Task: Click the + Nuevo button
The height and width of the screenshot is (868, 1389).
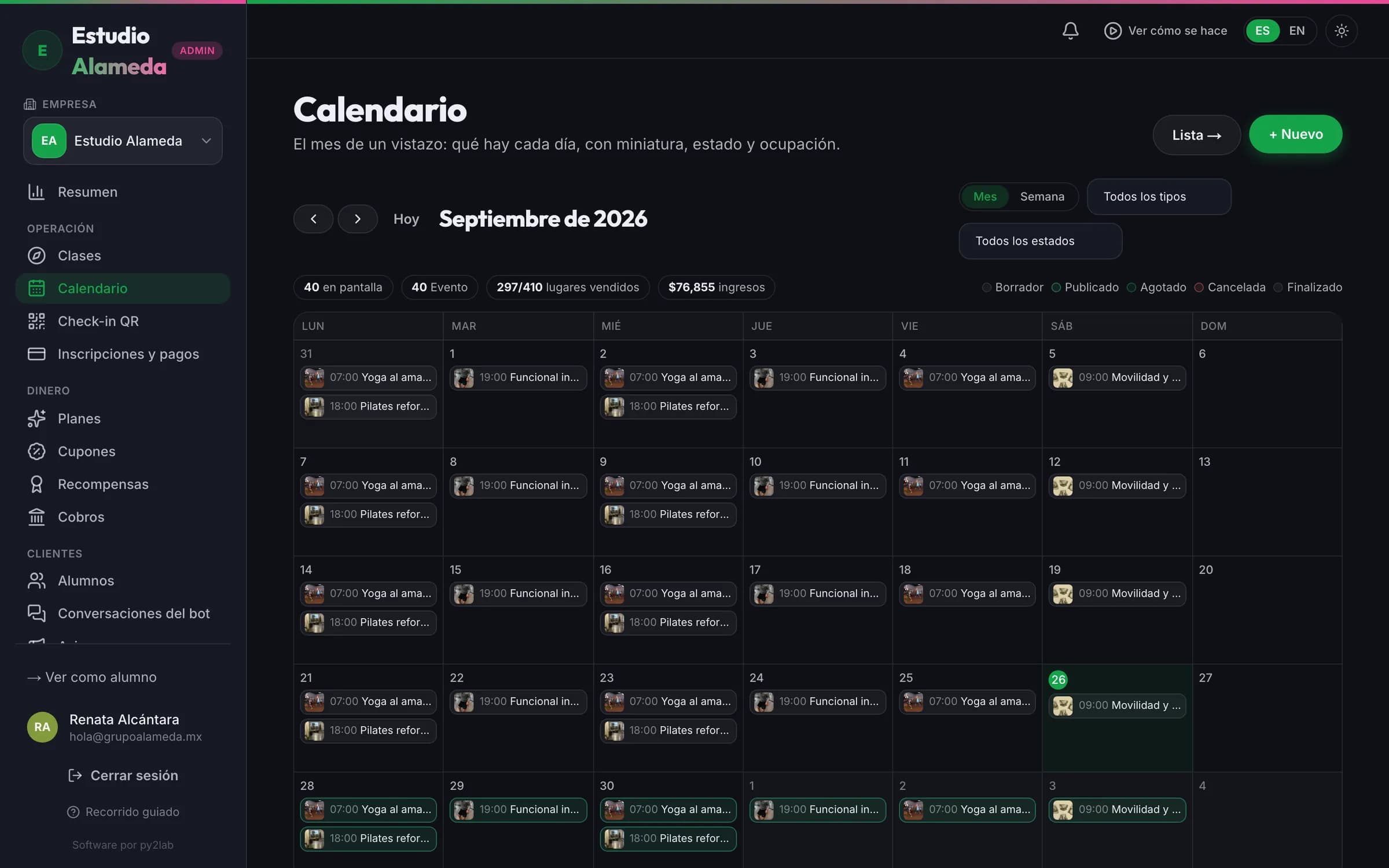Action: point(1295,134)
